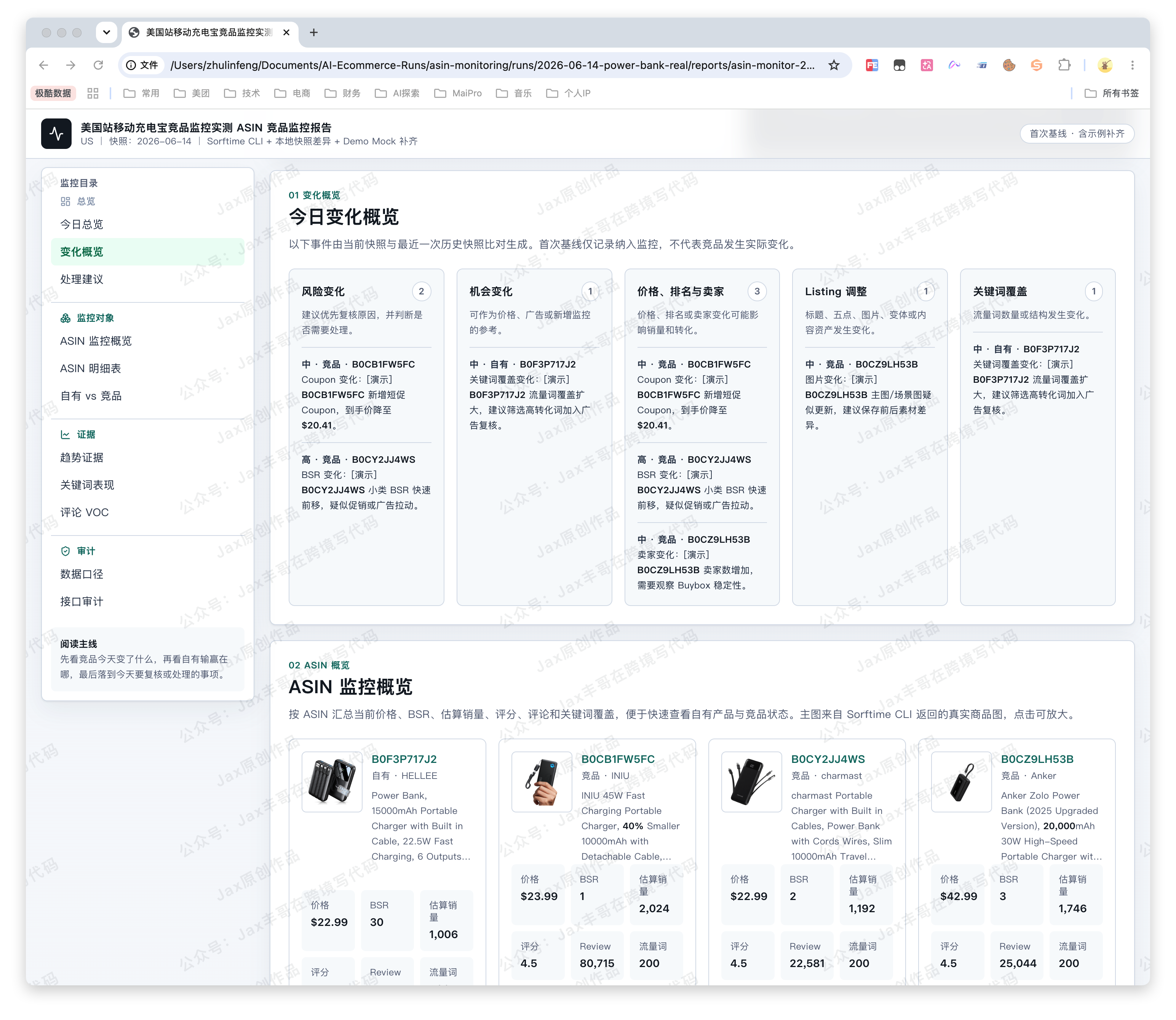
Task: Click the red-blue FE extension icon
Action: coord(871,66)
